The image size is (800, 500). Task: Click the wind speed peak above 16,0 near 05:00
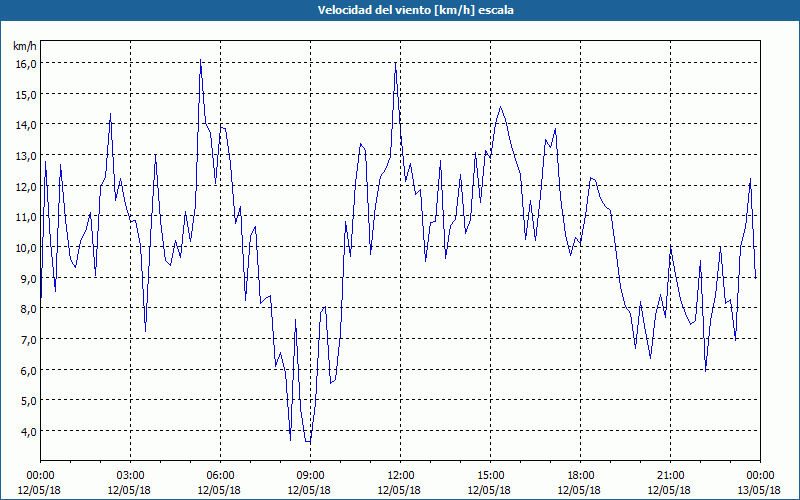coord(201,60)
